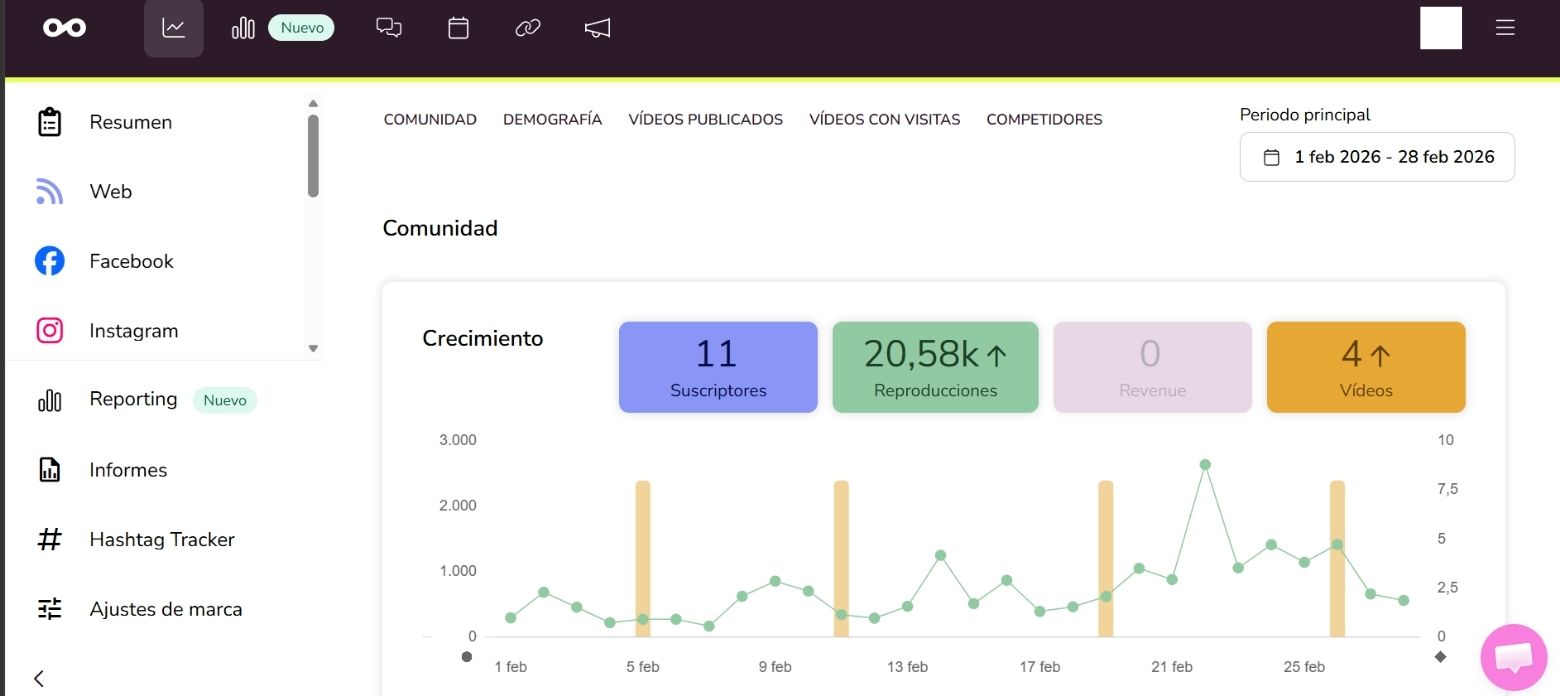The image size is (1560, 696).
Task: Click the Metricool infinity logo
Action: pos(65,28)
